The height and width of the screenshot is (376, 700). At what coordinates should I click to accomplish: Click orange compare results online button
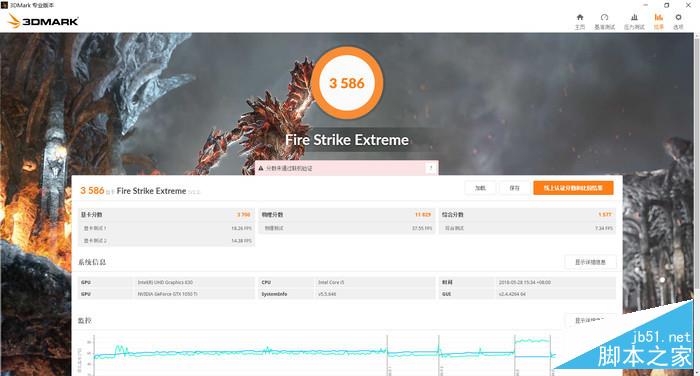pyautogui.click(x=573, y=188)
